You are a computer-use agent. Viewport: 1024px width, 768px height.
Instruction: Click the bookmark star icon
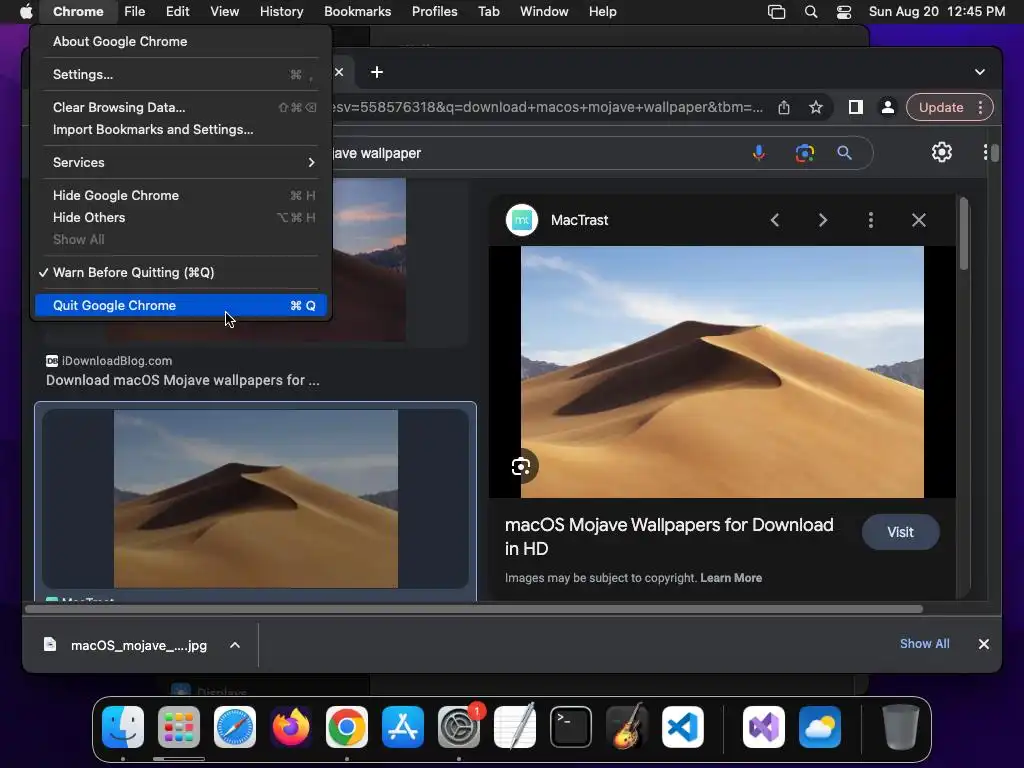point(816,107)
